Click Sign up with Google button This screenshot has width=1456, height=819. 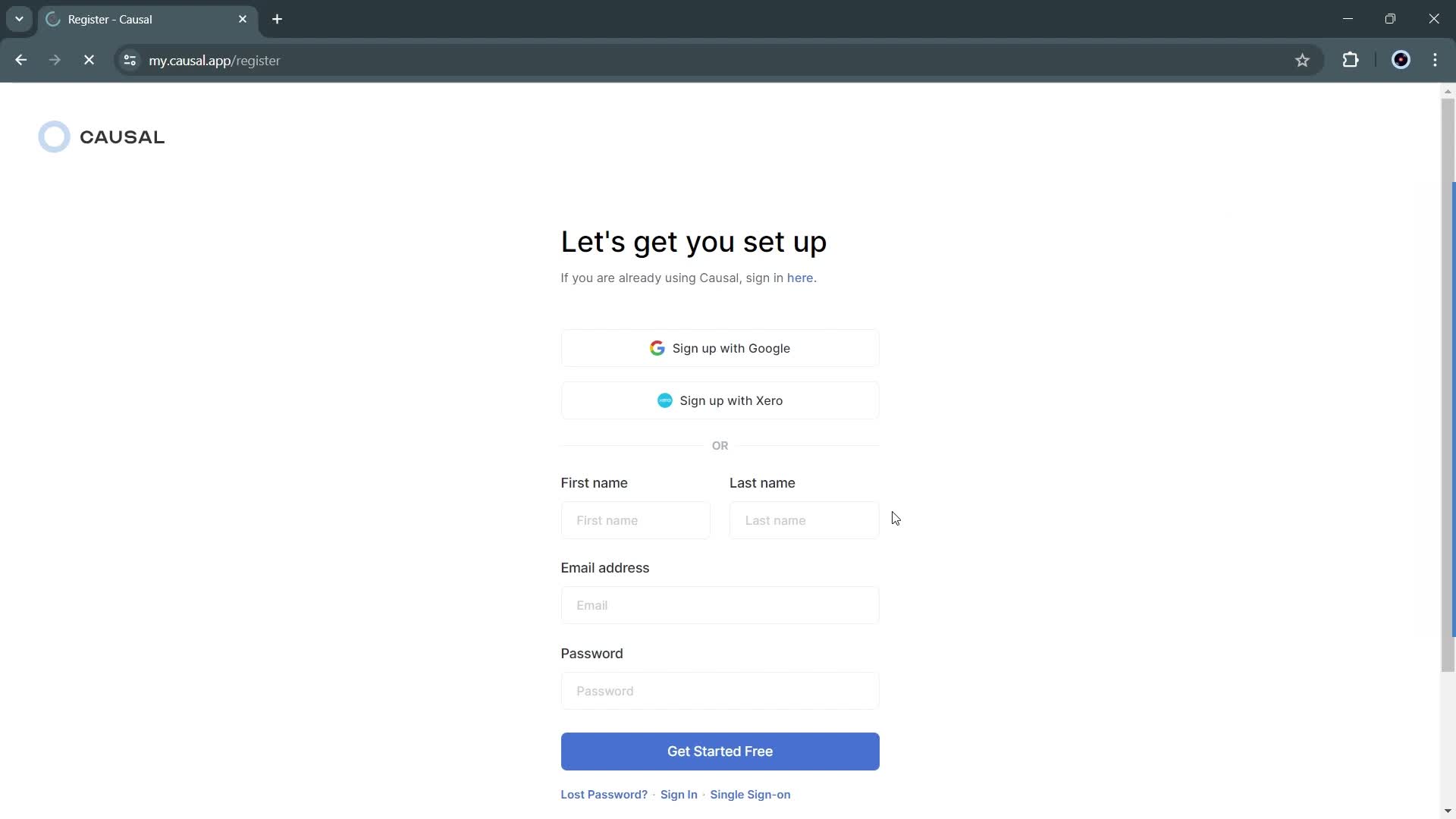[720, 348]
